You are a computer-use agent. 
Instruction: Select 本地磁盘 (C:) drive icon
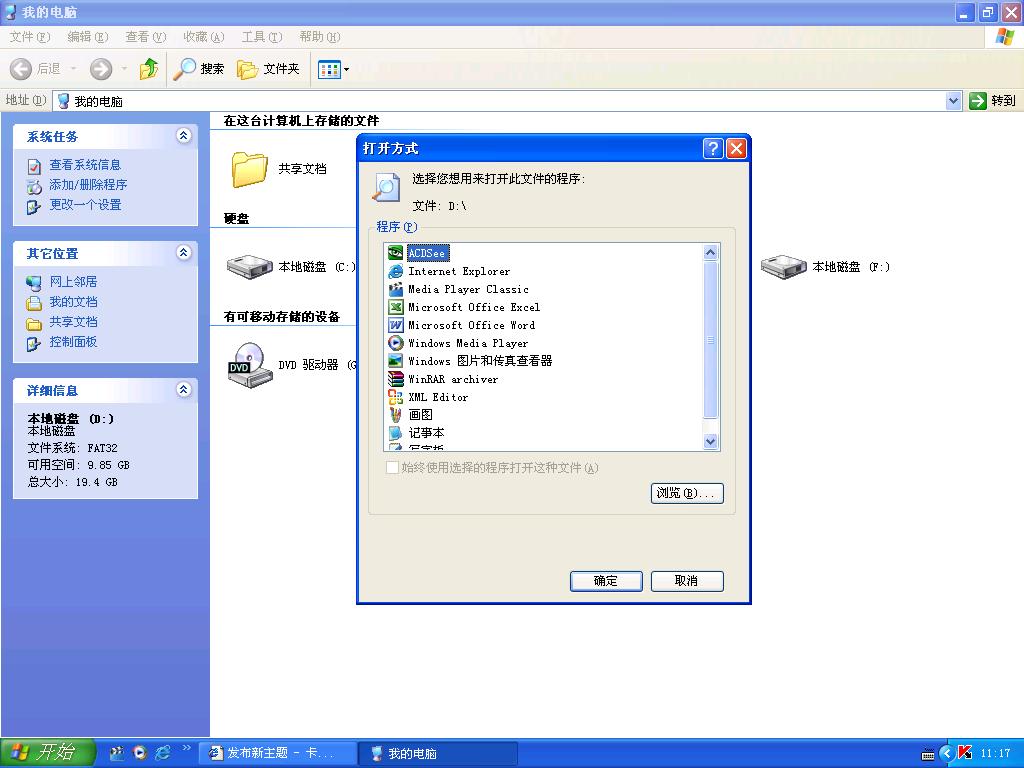tap(249, 266)
